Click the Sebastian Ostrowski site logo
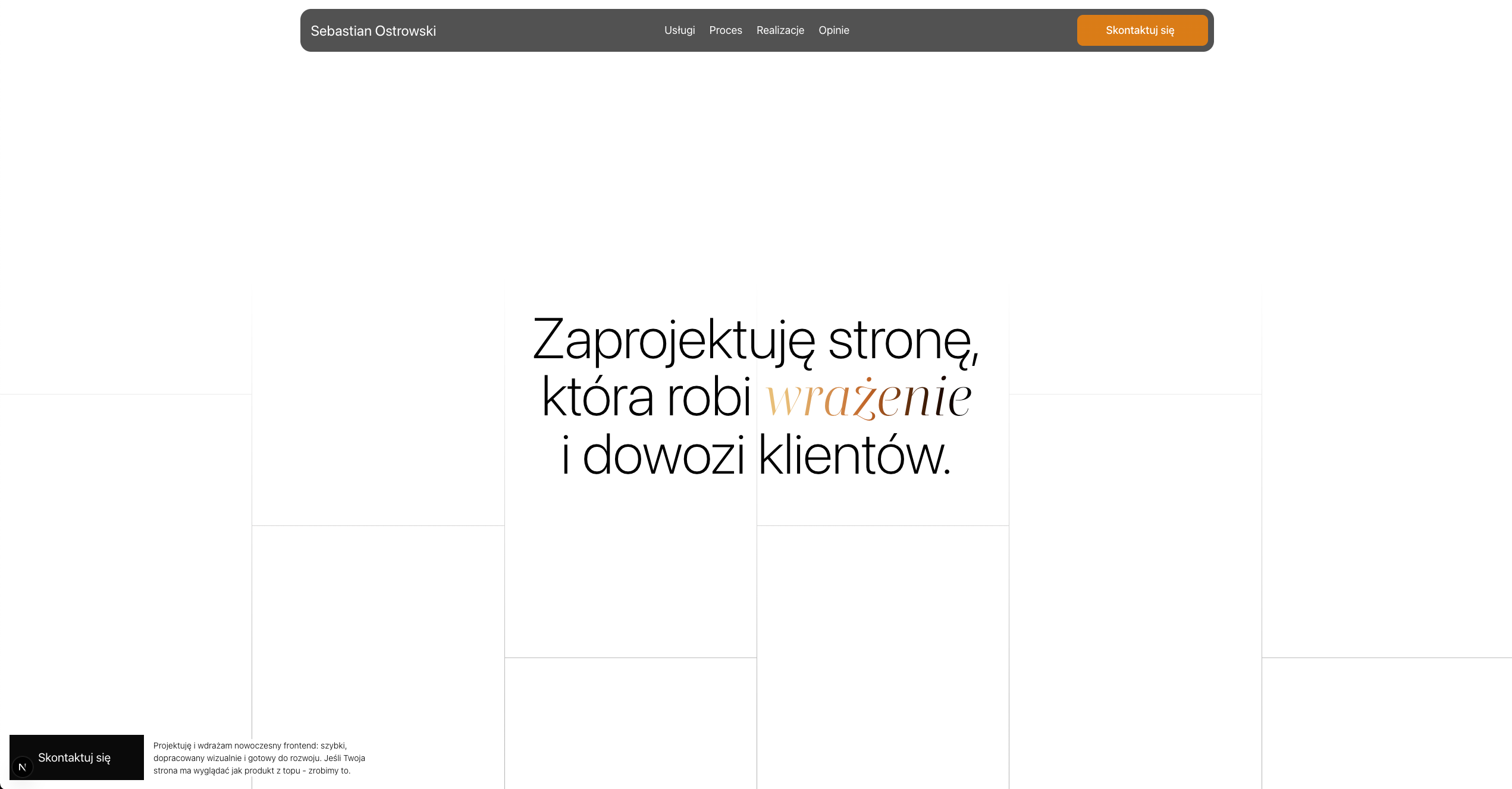 tap(373, 31)
